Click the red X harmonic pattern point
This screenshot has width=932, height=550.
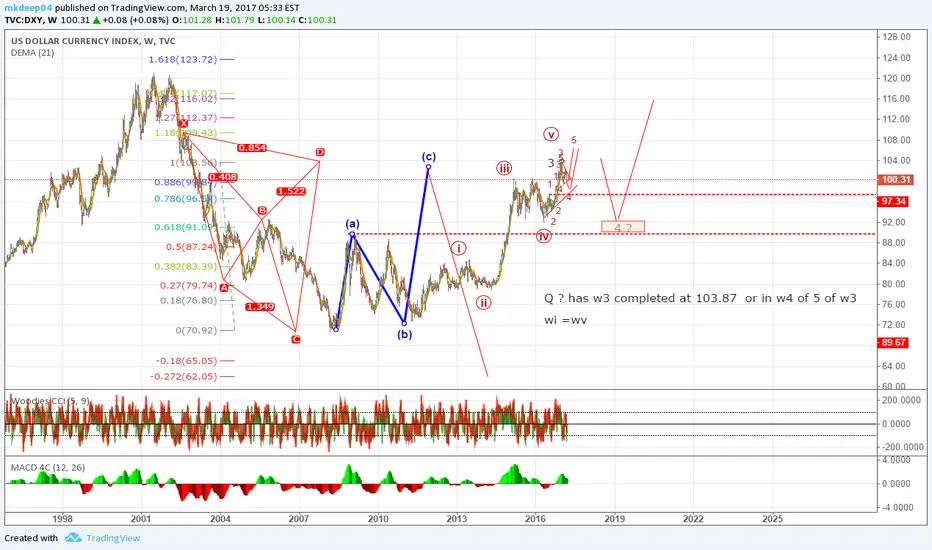click(183, 124)
